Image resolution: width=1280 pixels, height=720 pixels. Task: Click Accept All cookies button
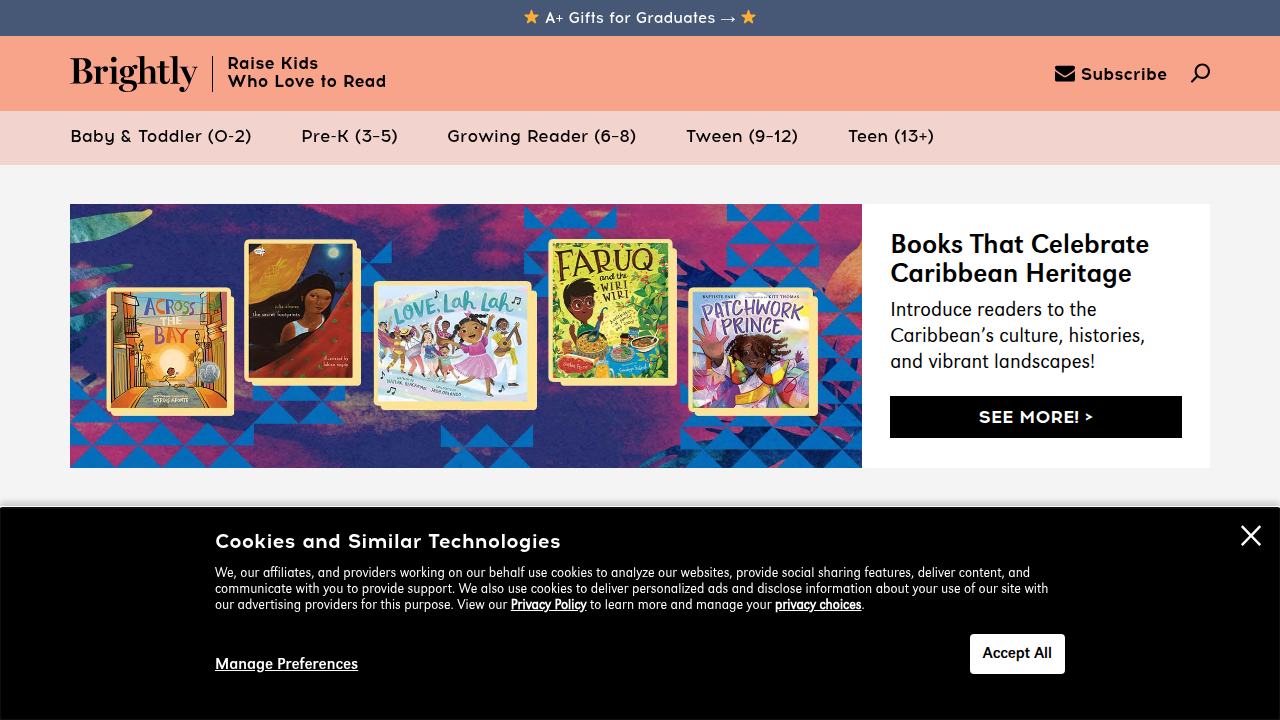1017,654
